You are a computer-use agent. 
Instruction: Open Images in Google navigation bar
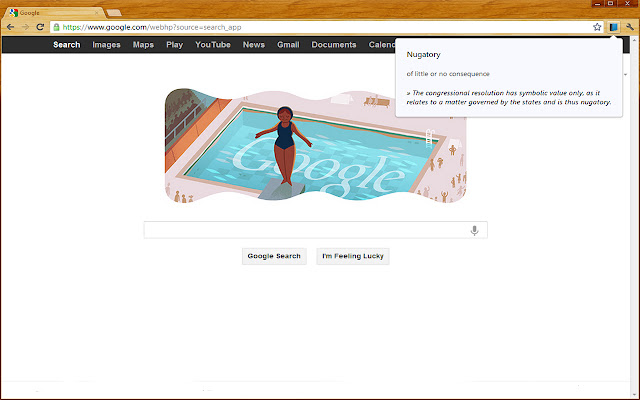pos(106,45)
